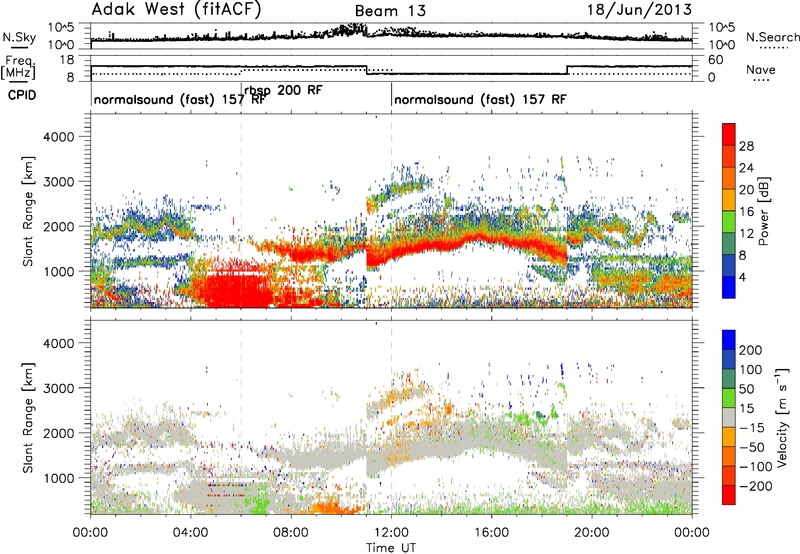Pick light green Velocity segment between 15 and 50

729,398
